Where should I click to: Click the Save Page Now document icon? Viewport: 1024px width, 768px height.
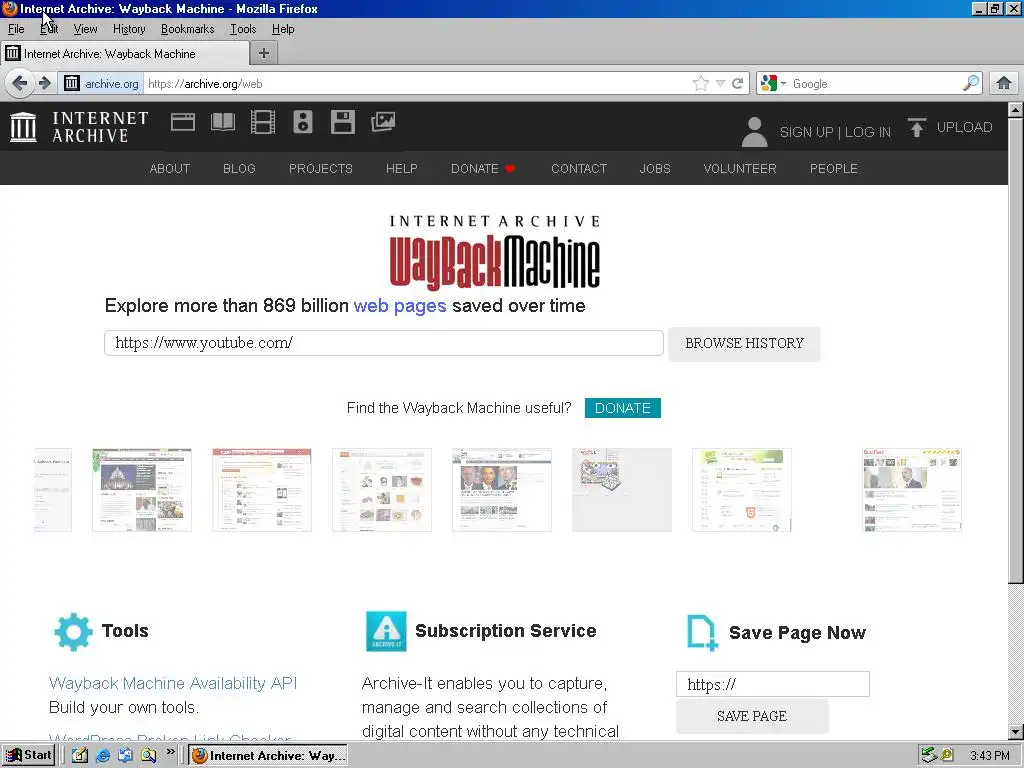702,632
